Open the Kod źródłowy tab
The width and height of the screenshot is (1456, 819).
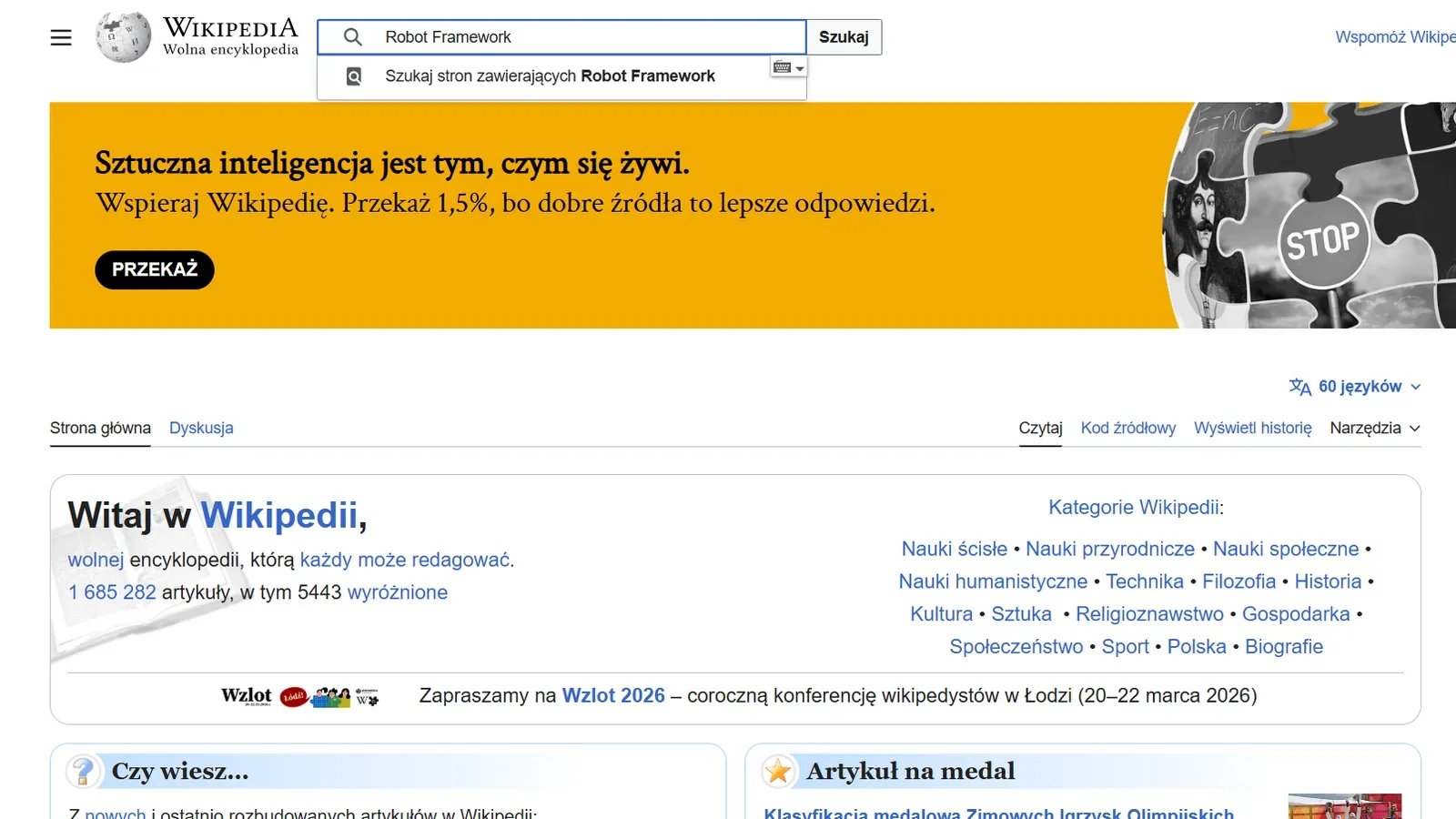coord(1128,428)
